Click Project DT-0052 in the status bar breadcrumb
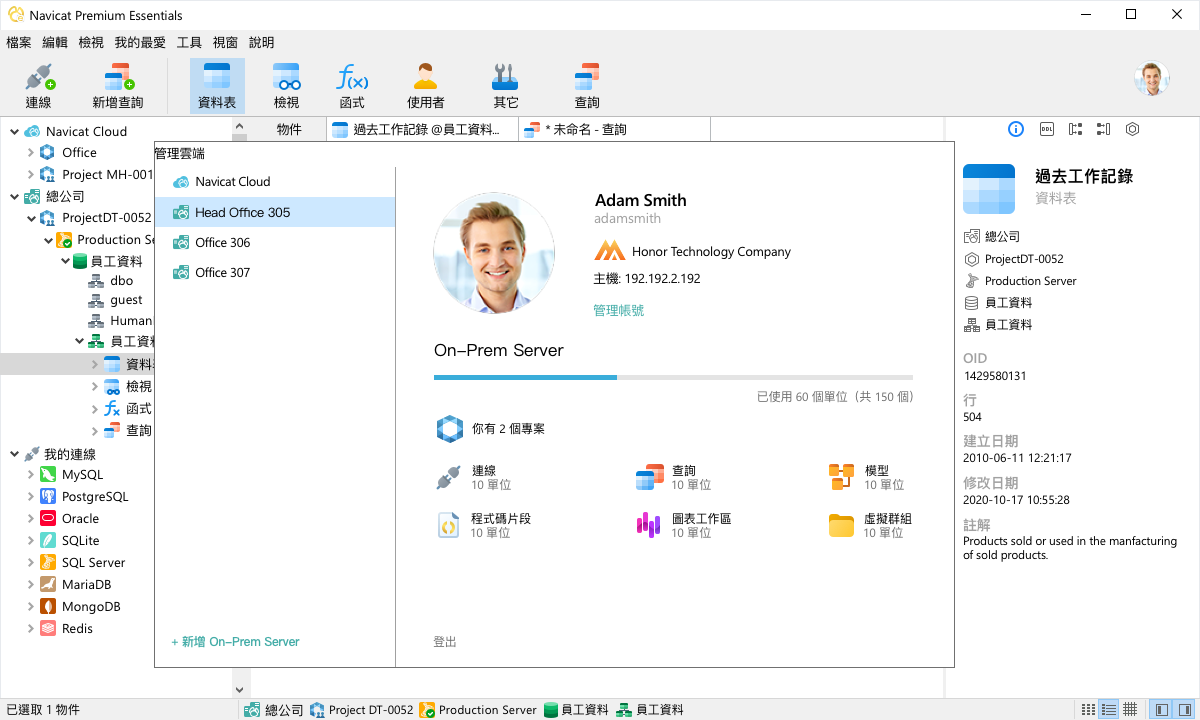The height and width of the screenshot is (720, 1200). (361, 710)
